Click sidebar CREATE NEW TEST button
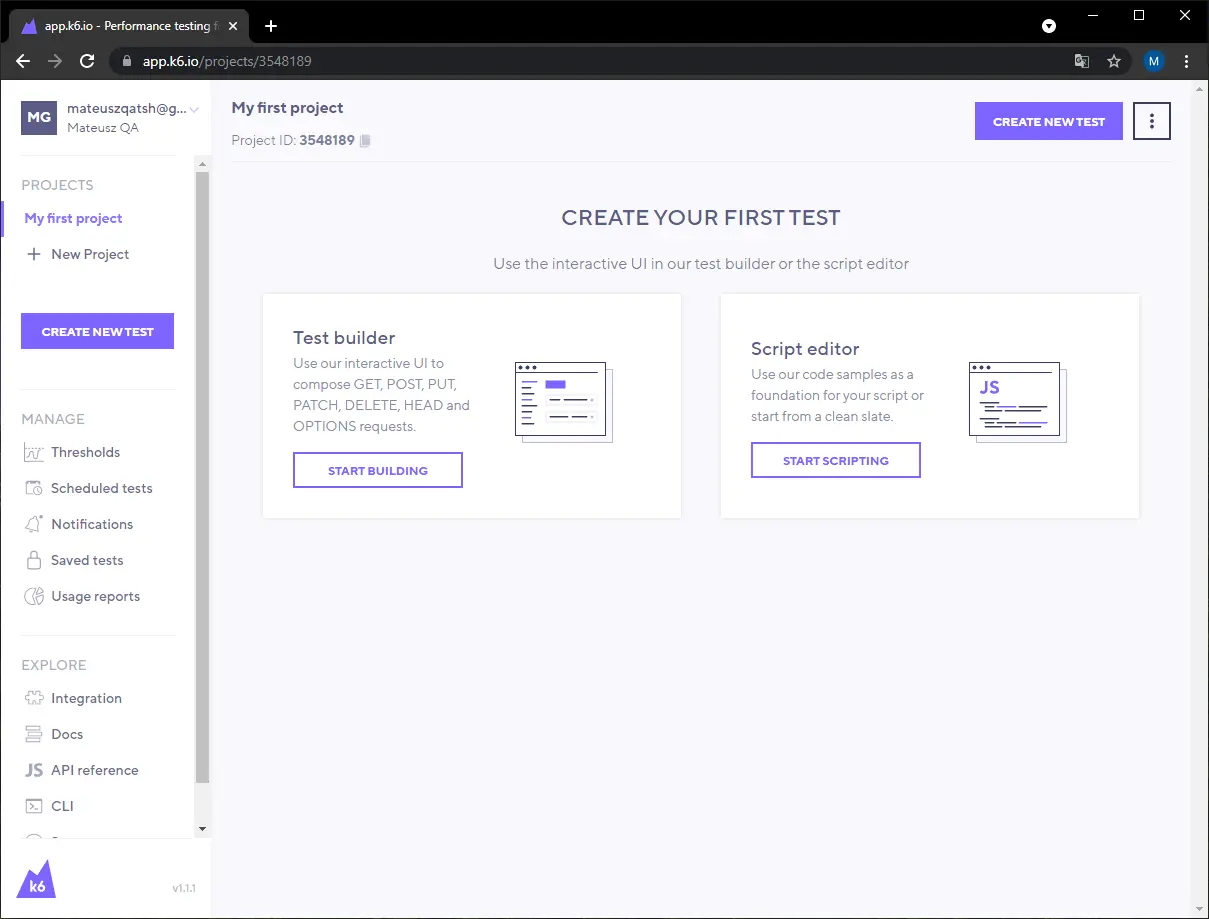Image resolution: width=1209 pixels, height=919 pixels. coord(97,331)
